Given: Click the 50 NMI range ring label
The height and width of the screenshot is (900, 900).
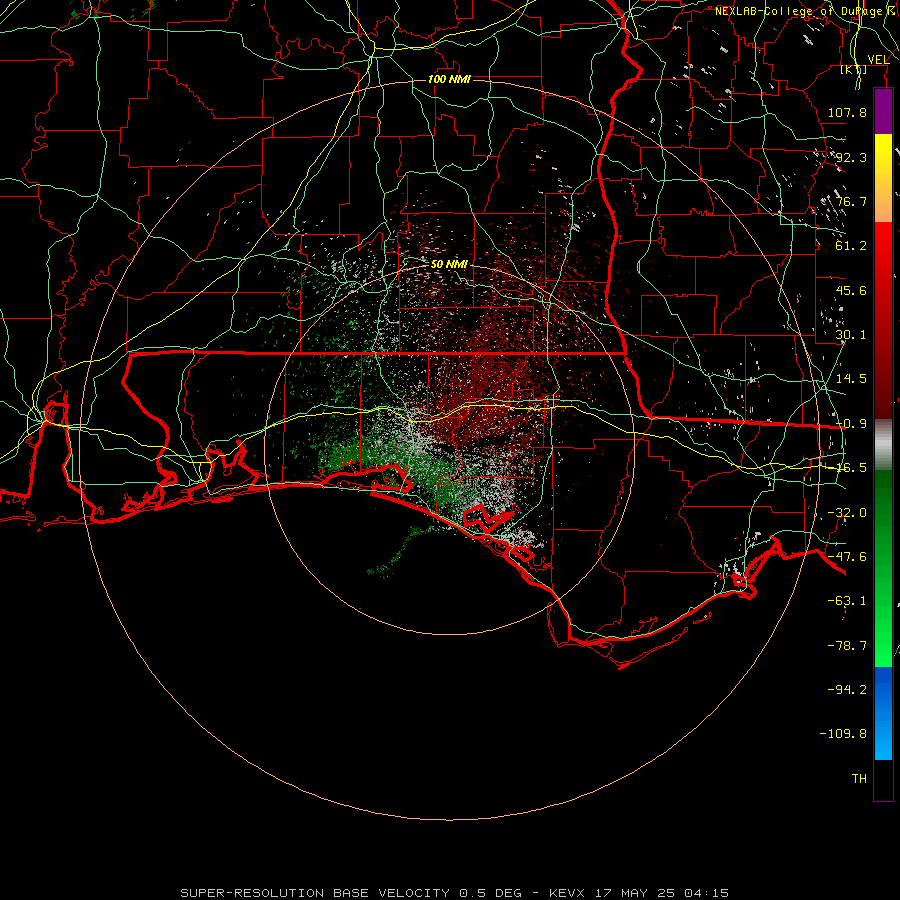Looking at the screenshot, I should 449,264.
